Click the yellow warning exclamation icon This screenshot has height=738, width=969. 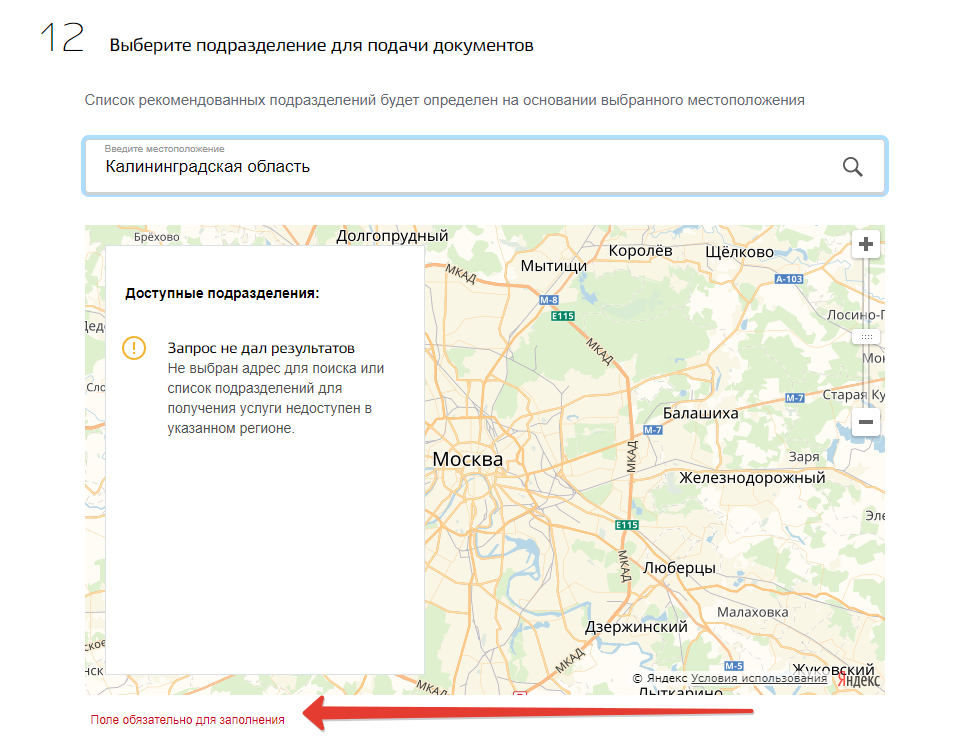click(x=134, y=348)
